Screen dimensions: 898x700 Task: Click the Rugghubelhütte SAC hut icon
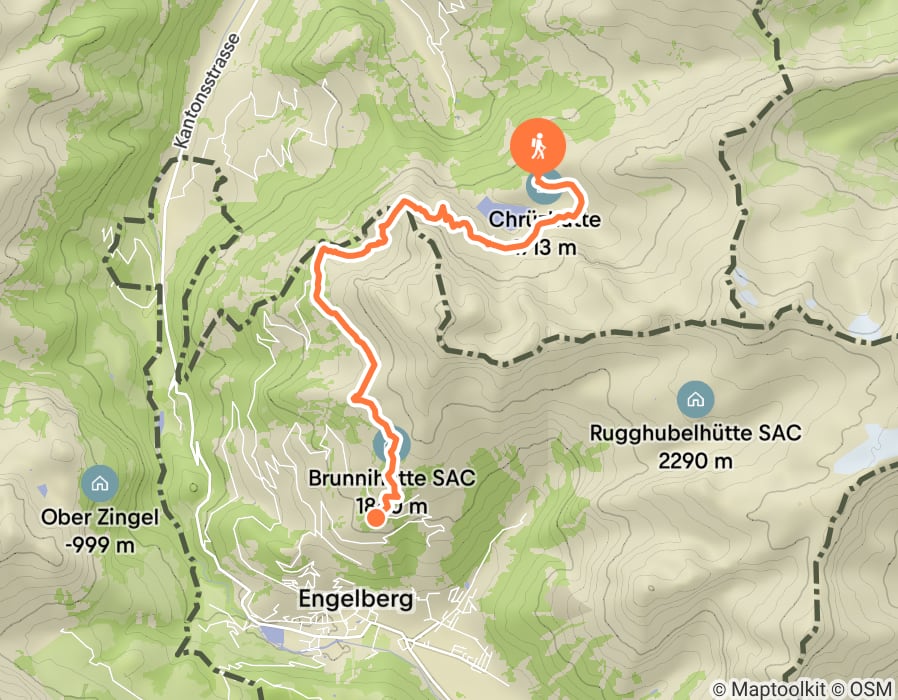click(x=695, y=399)
